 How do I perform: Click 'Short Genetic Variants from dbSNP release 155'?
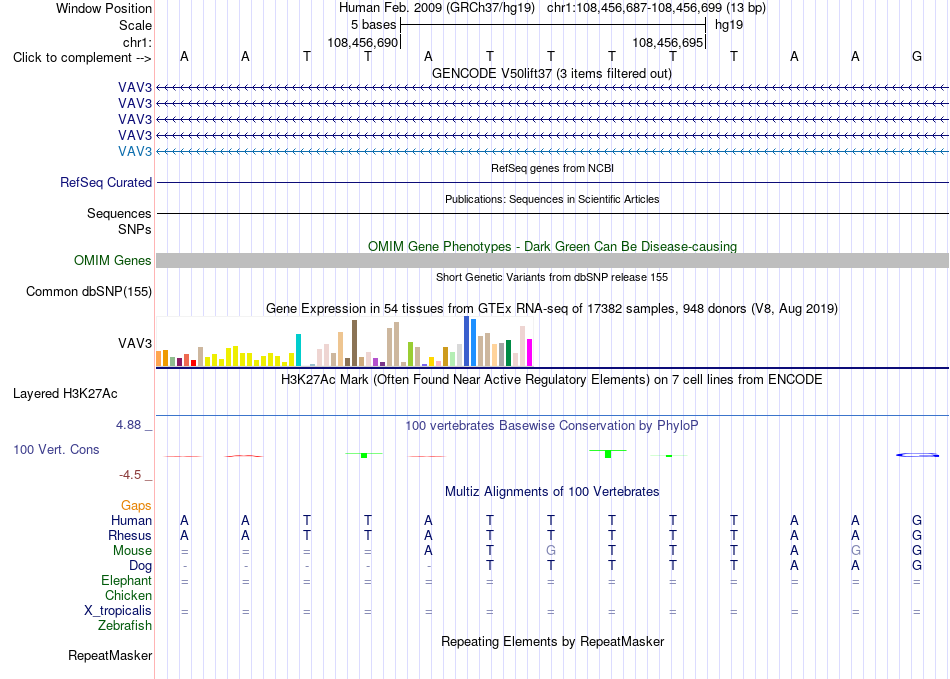pyautogui.click(x=552, y=277)
